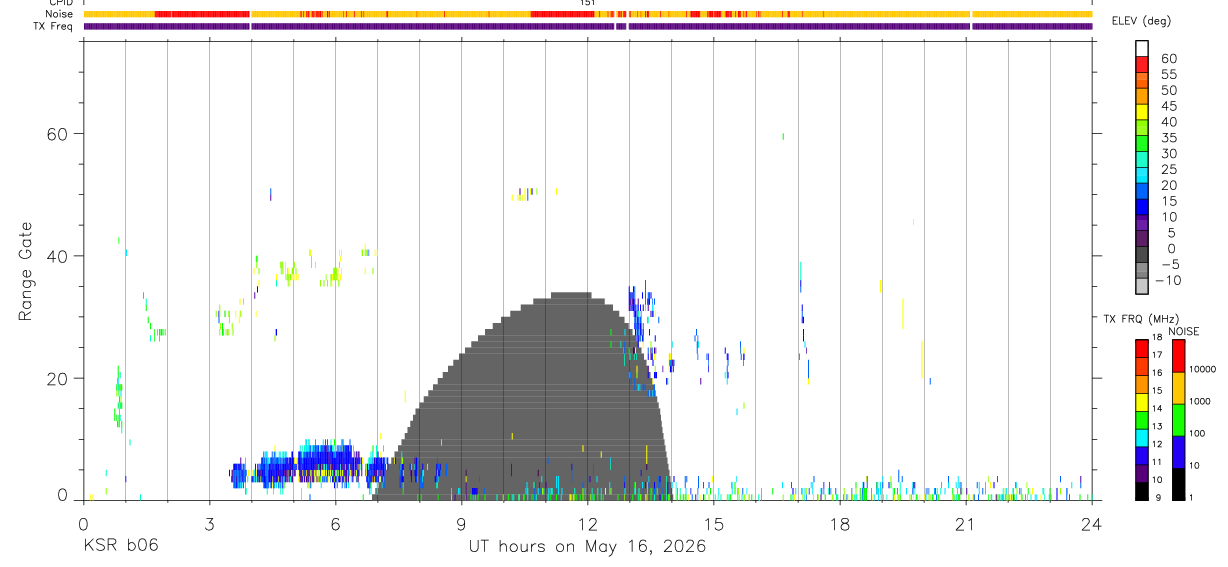Viewport: 1228px width, 567px height.
Task: Click the NOISE legend value 10000
Action: click(1204, 370)
